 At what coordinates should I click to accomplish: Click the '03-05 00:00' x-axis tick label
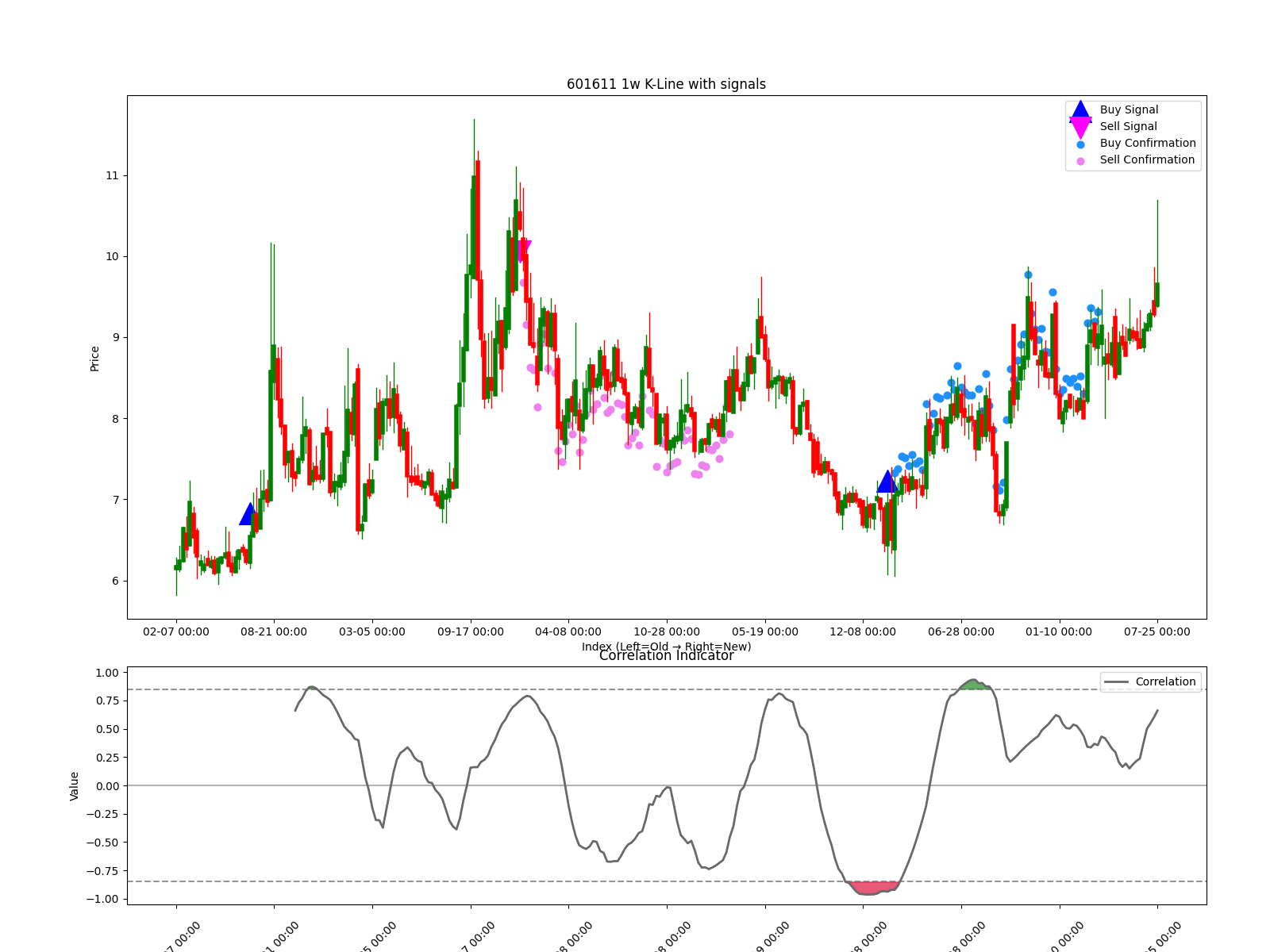tap(372, 631)
